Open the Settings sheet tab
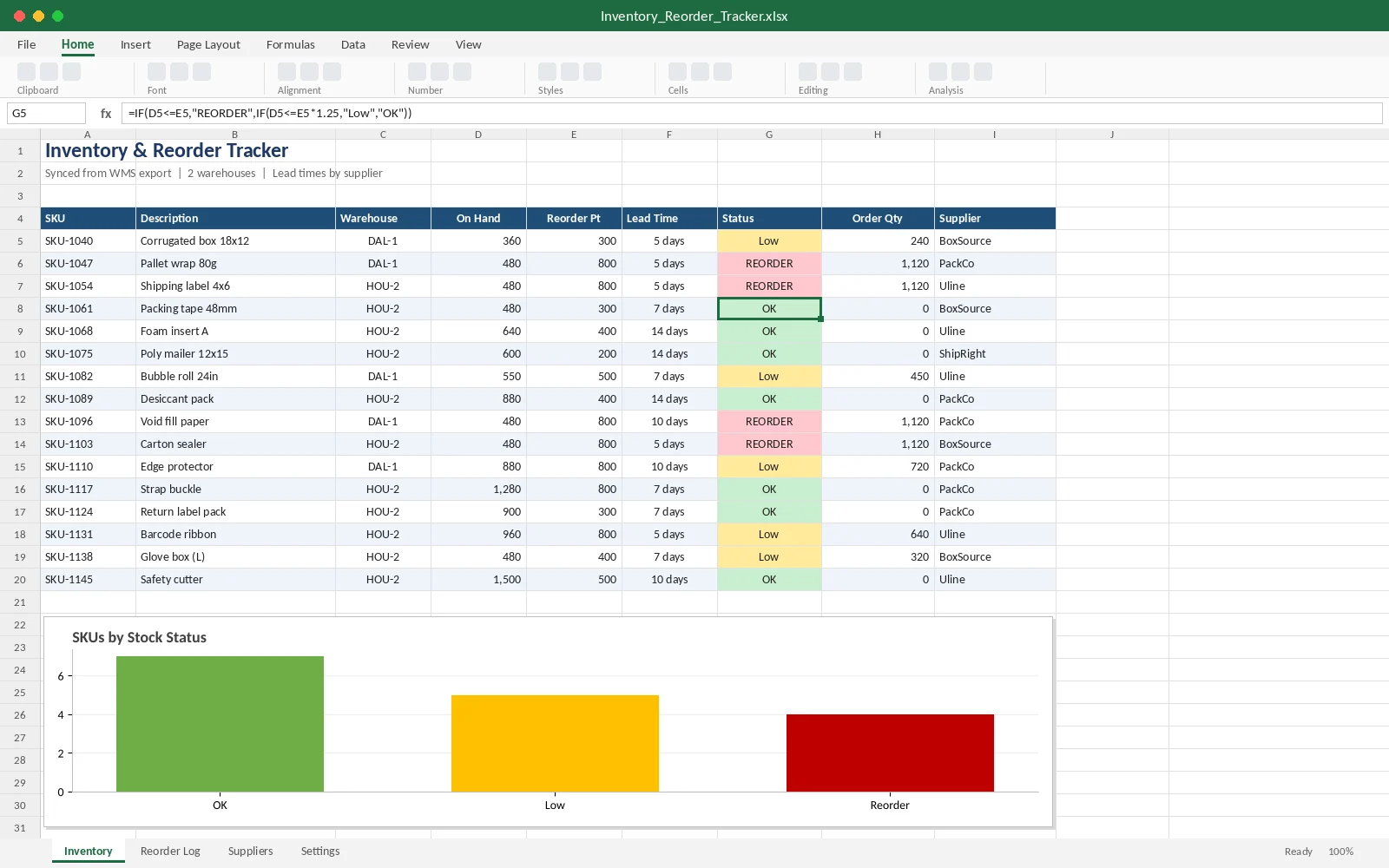The width and height of the screenshot is (1389, 868). click(320, 851)
